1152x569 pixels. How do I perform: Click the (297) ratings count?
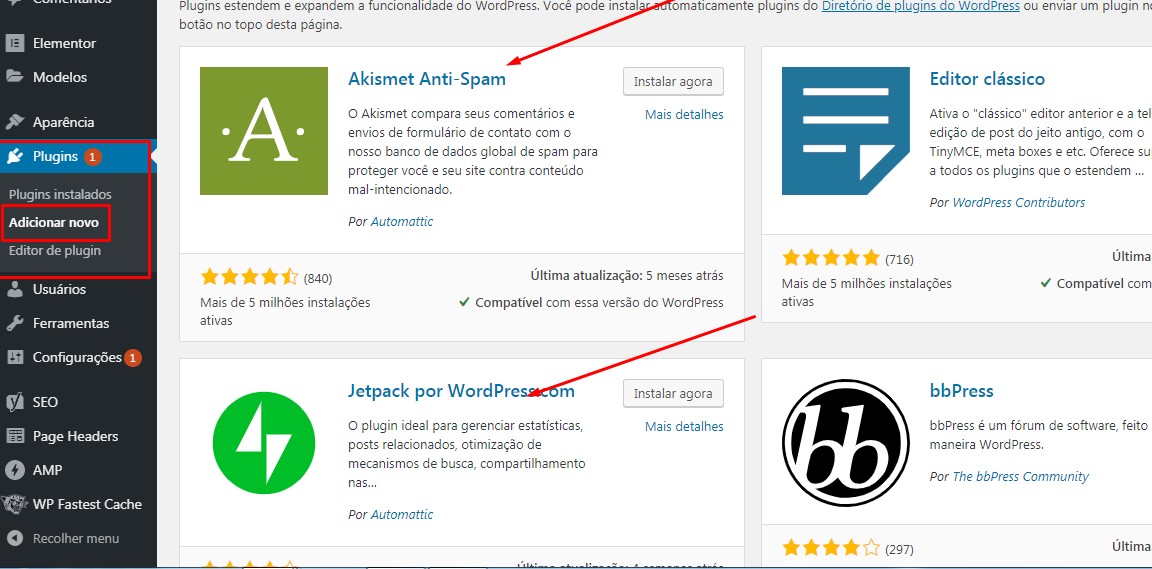[x=899, y=549]
